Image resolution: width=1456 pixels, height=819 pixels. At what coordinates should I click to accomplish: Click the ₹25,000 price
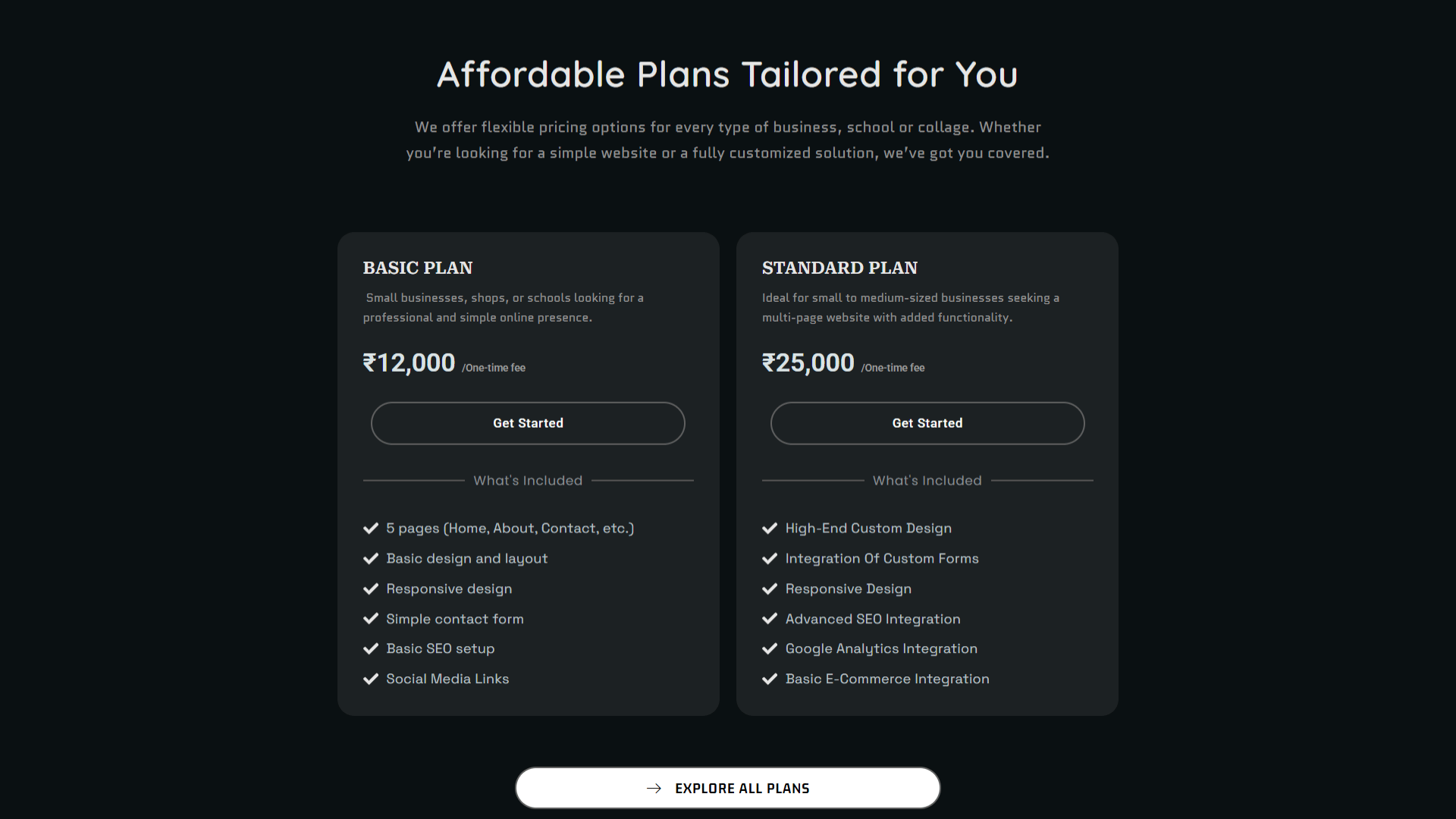(808, 363)
